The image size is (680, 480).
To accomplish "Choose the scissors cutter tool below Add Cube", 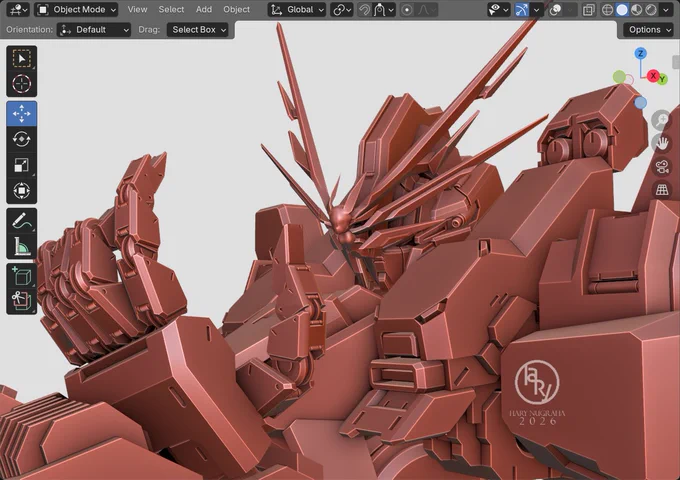I will tap(22, 301).
